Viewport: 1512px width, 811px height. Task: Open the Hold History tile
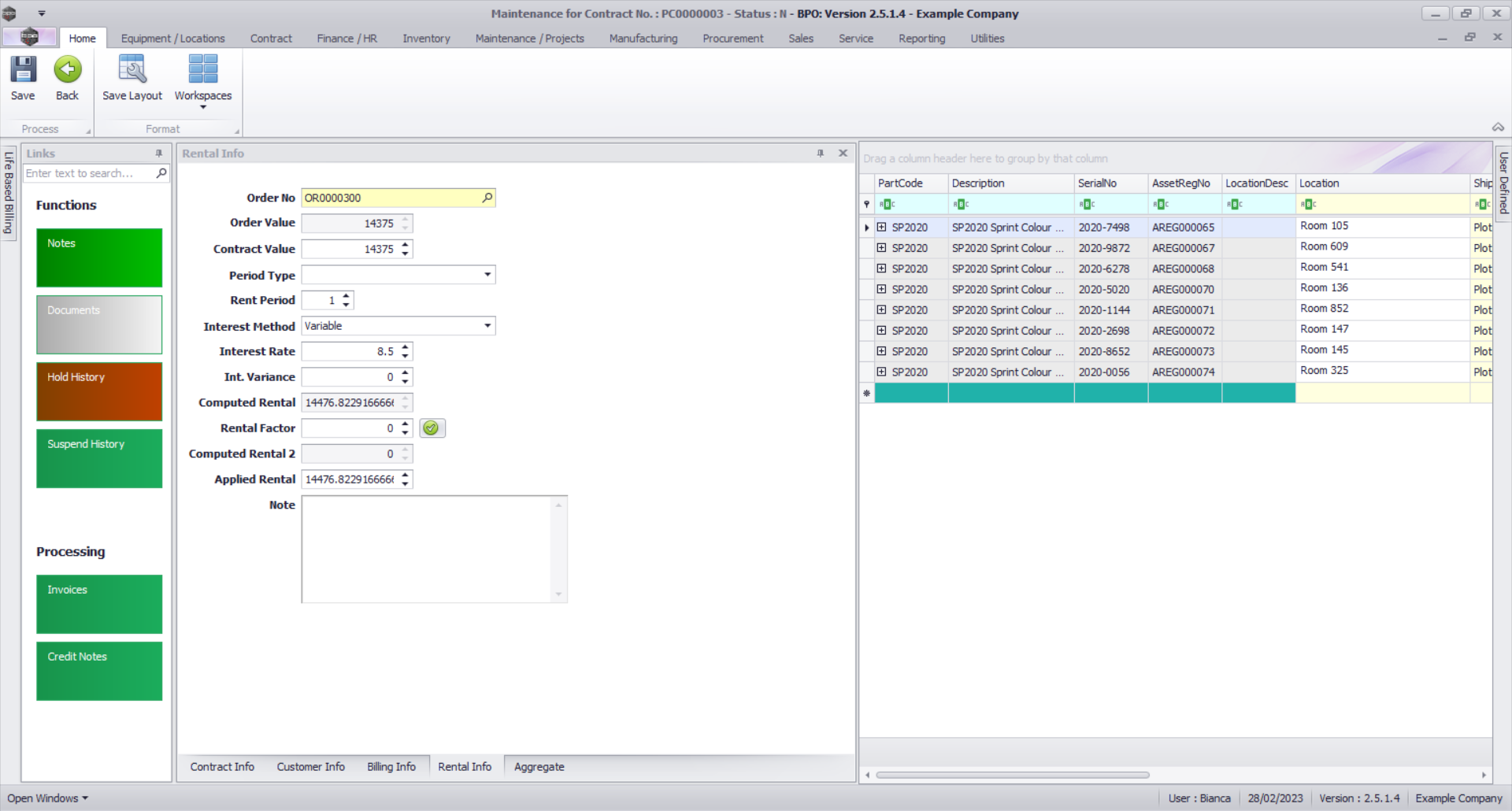coord(99,391)
